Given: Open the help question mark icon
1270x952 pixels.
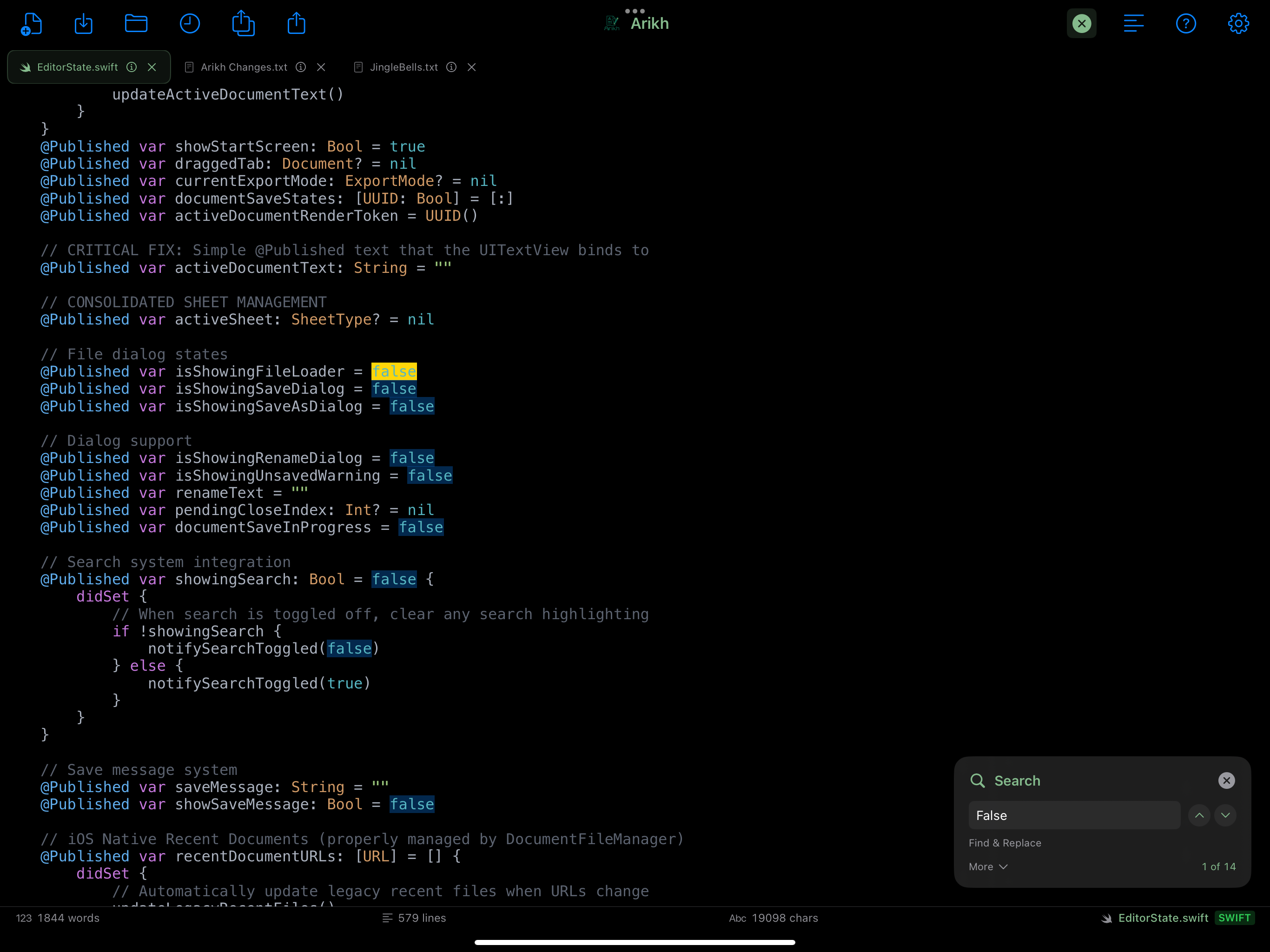Looking at the screenshot, I should 1185,24.
